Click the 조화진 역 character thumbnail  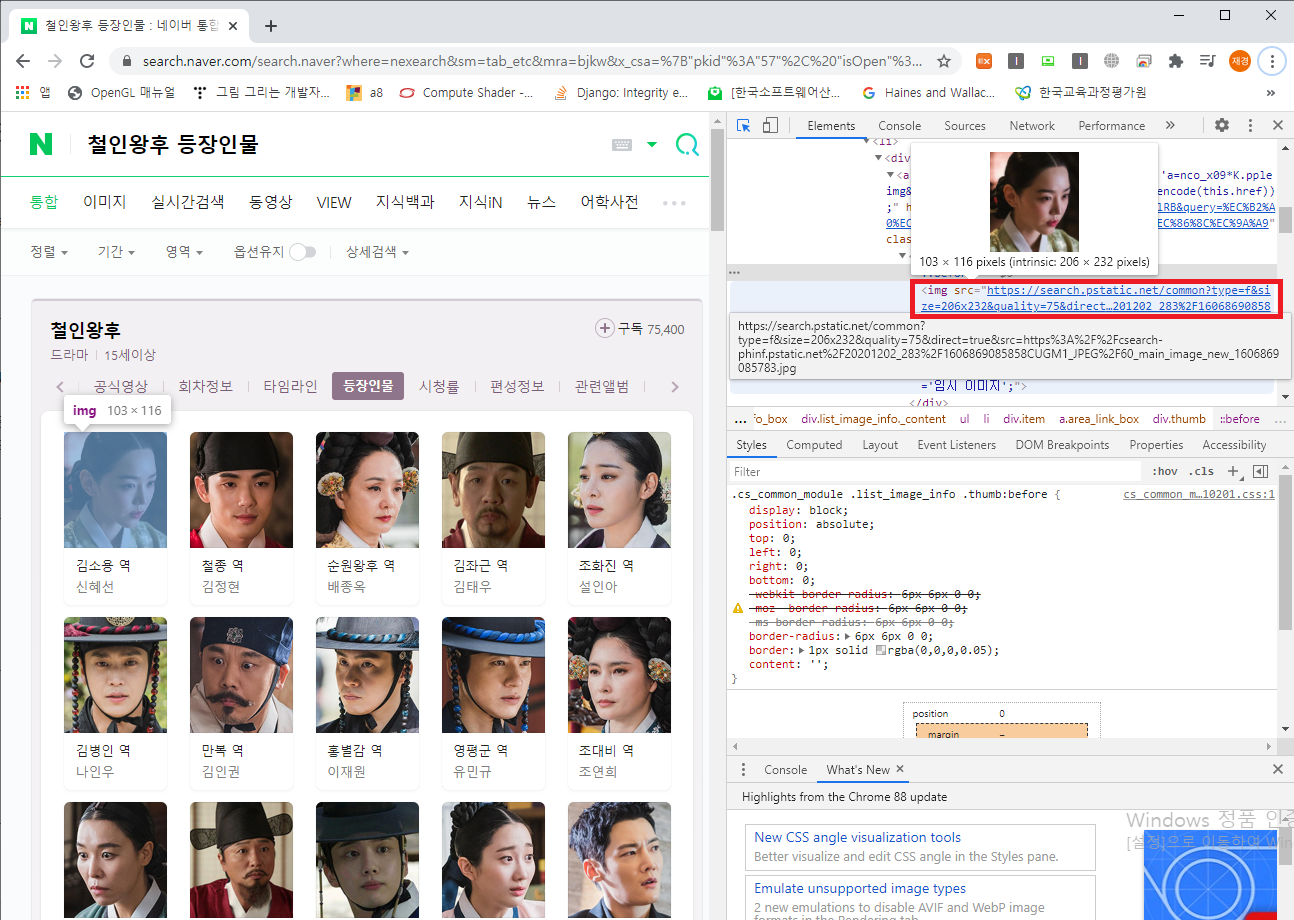click(619, 490)
